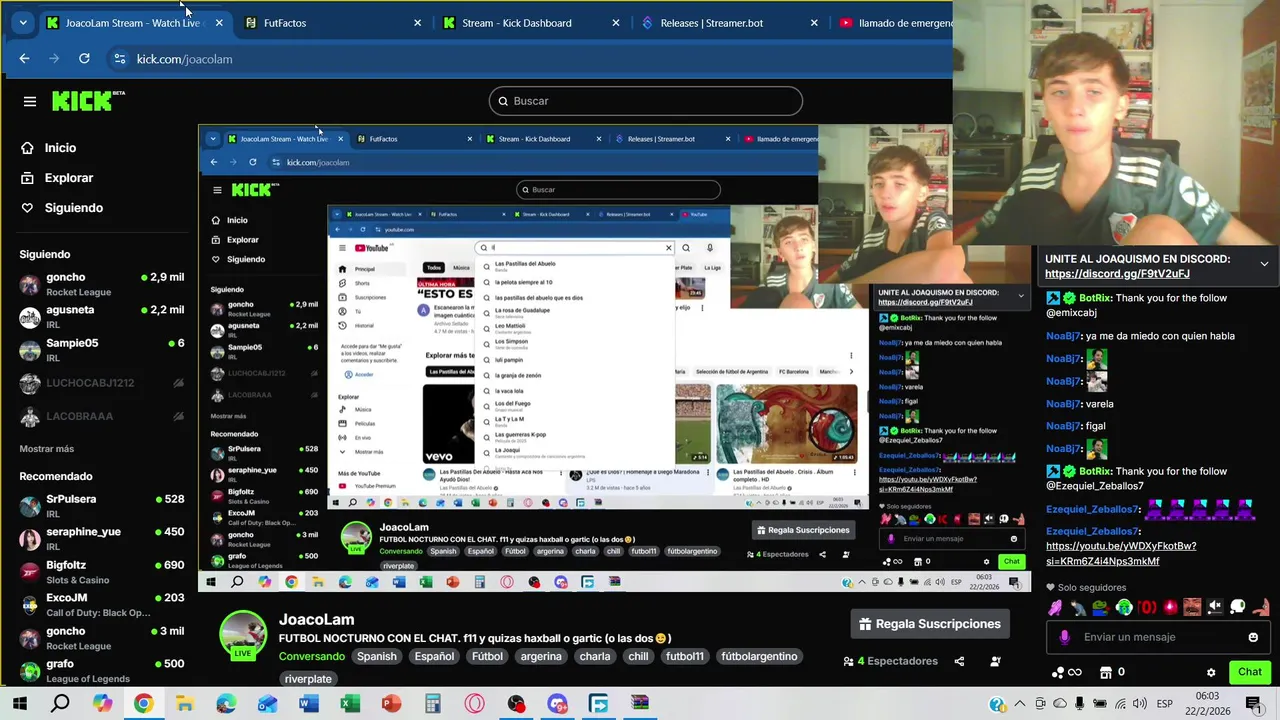Open Word from the taskbar
1280x720 pixels.
308,704
